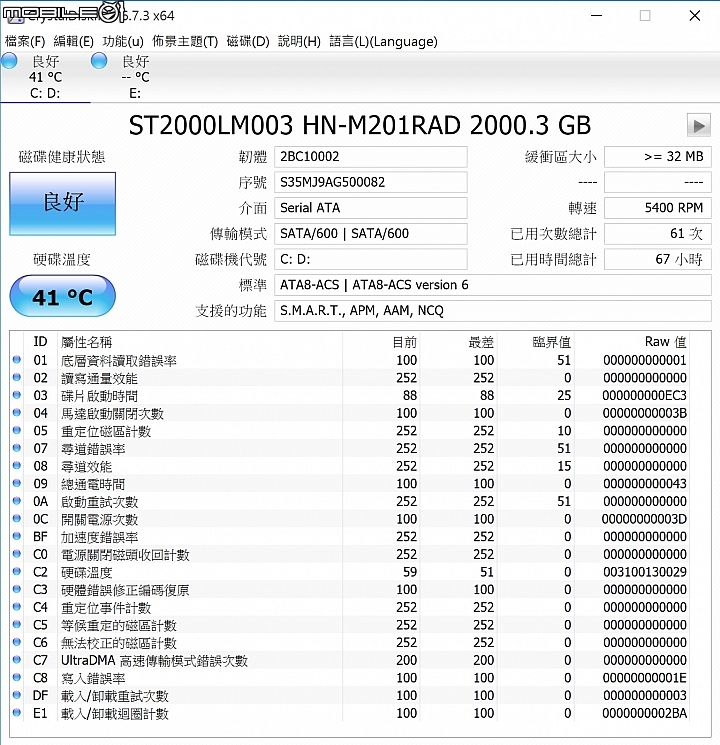Click status dot of attribute C5 row
The height and width of the screenshot is (745, 720).
17,624
